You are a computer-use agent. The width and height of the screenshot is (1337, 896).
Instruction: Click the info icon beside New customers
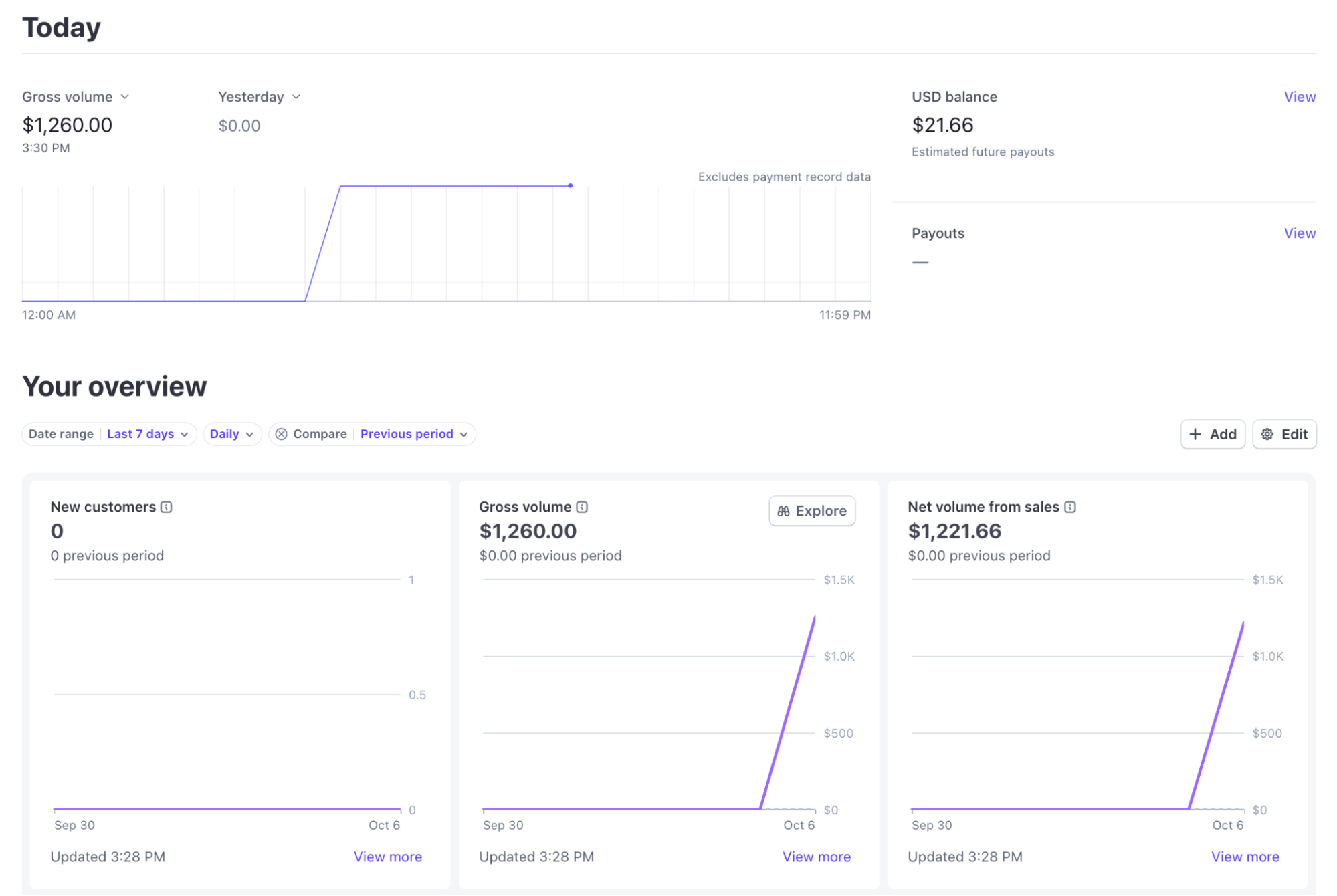[x=167, y=507]
